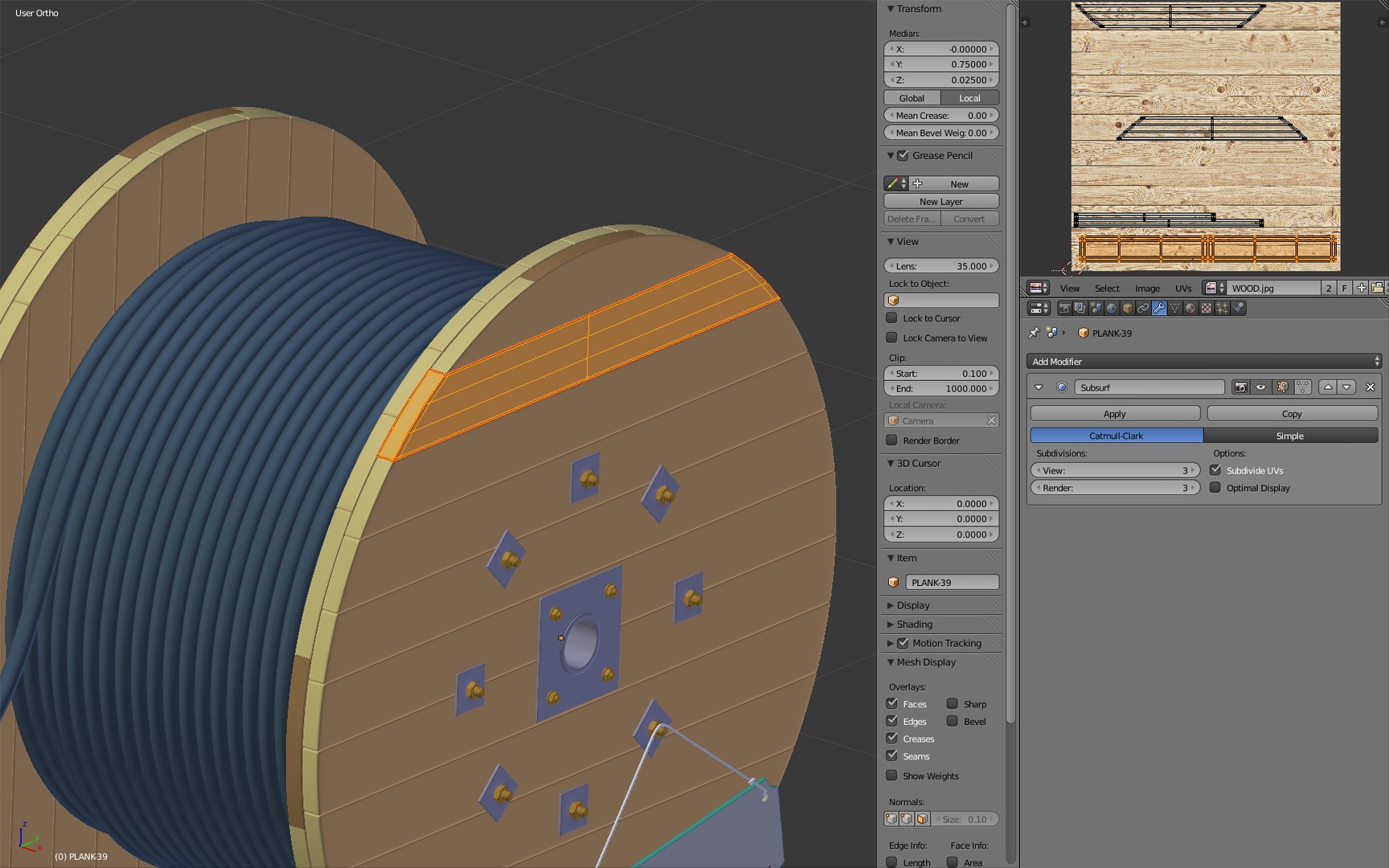Open the Particles properties tab
The width and height of the screenshot is (1389, 868).
1222,308
